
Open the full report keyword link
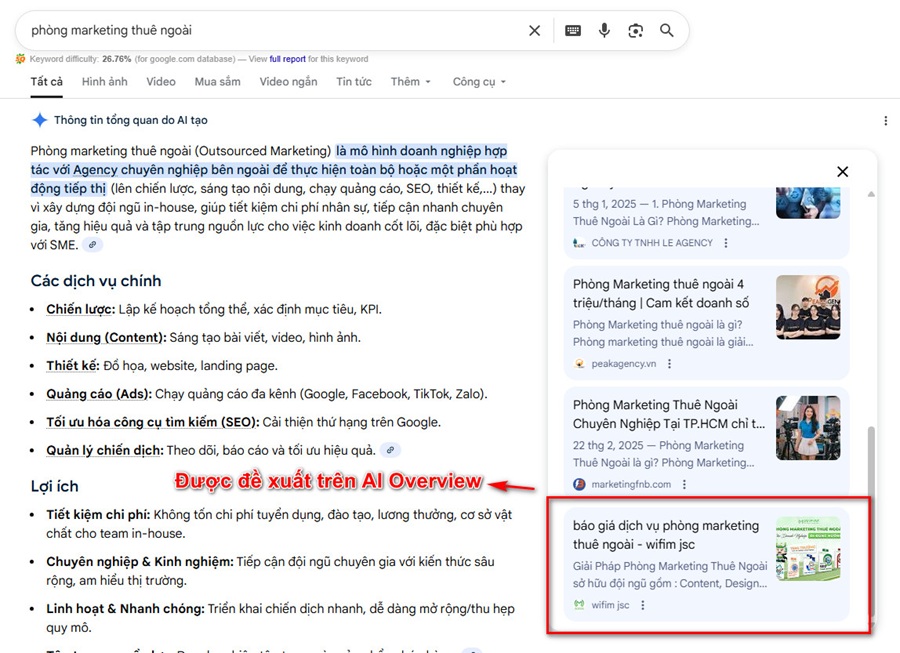tap(288, 59)
